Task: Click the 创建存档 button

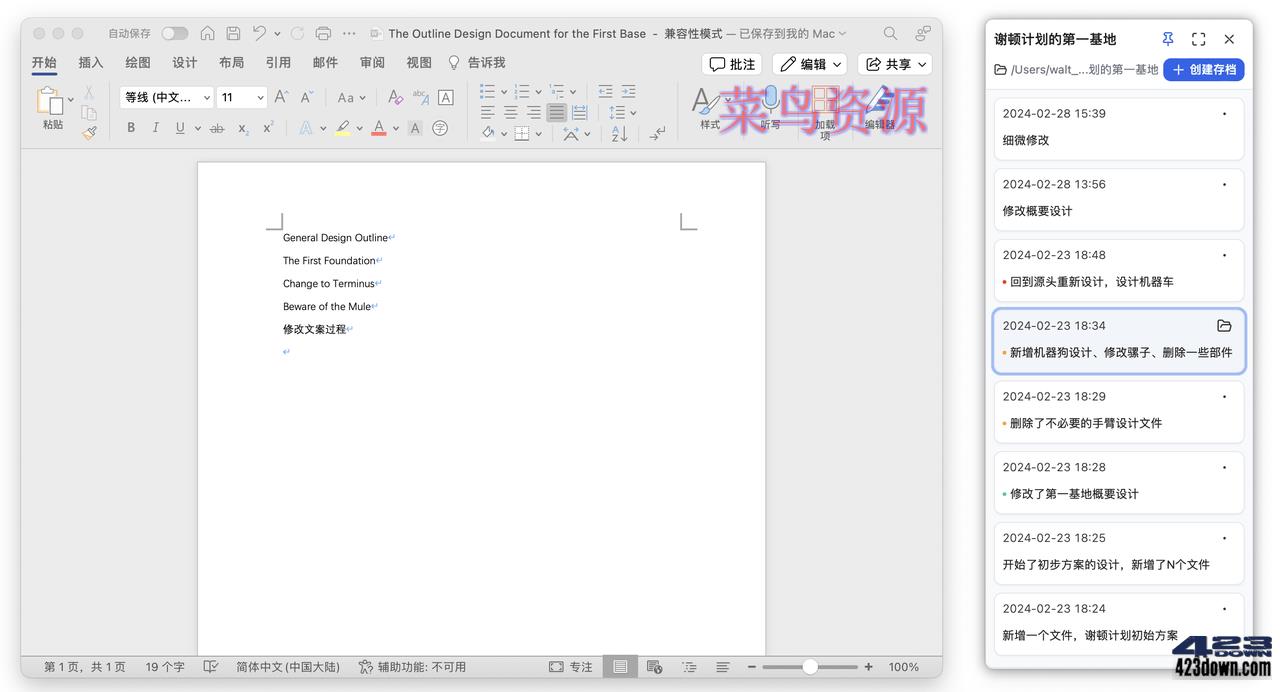Action: [1204, 69]
